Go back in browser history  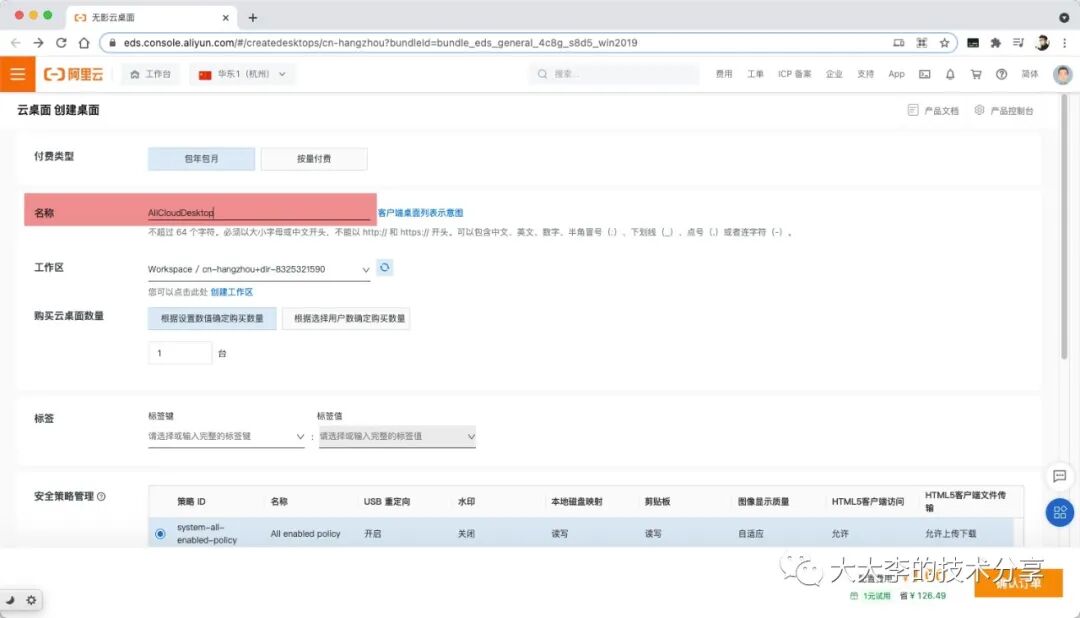(x=15, y=43)
